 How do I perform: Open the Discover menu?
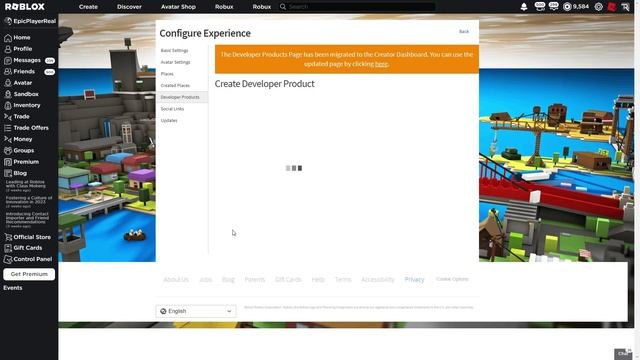[129, 7]
